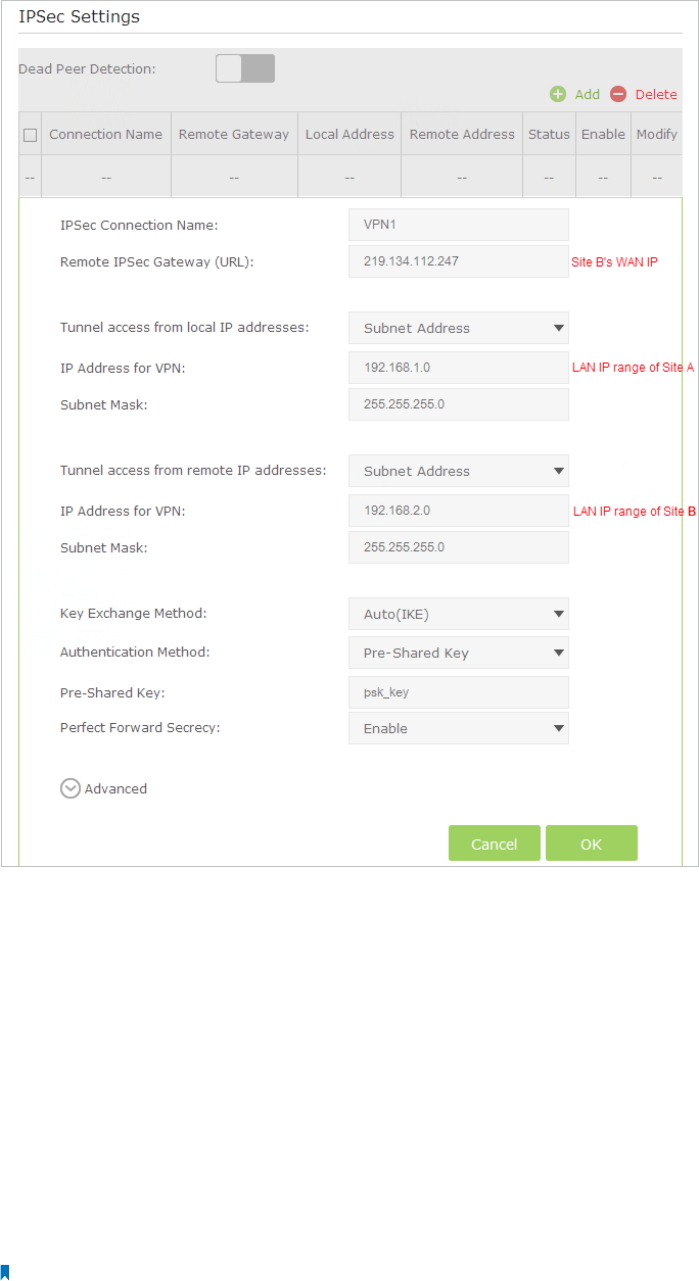Click the IPSec Connection Name field

coord(458,225)
